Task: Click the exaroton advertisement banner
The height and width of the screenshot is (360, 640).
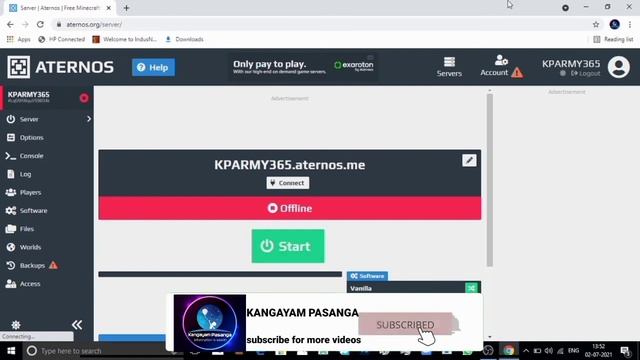Action: [303, 67]
